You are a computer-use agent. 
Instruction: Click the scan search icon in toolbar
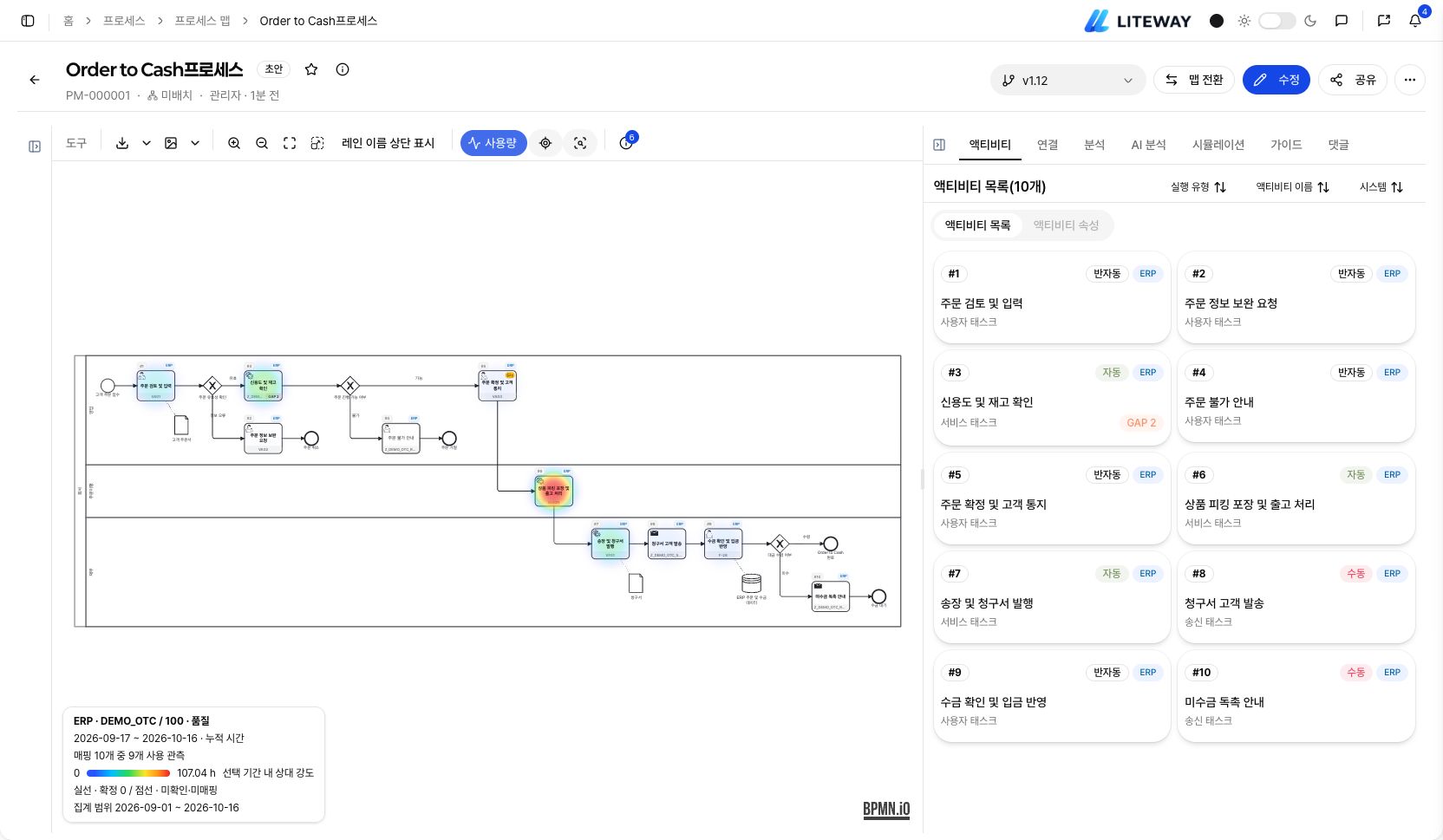[580, 143]
